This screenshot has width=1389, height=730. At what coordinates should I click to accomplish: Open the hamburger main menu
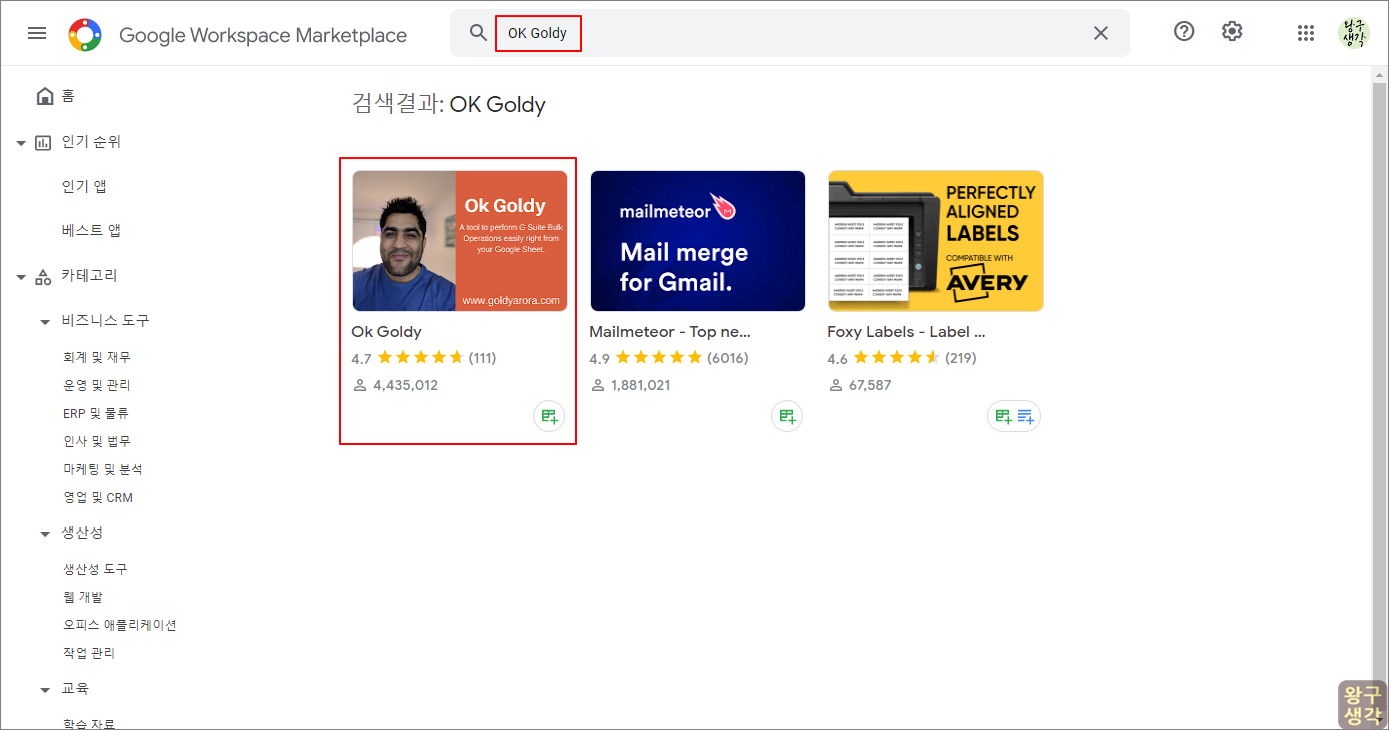click(x=37, y=33)
